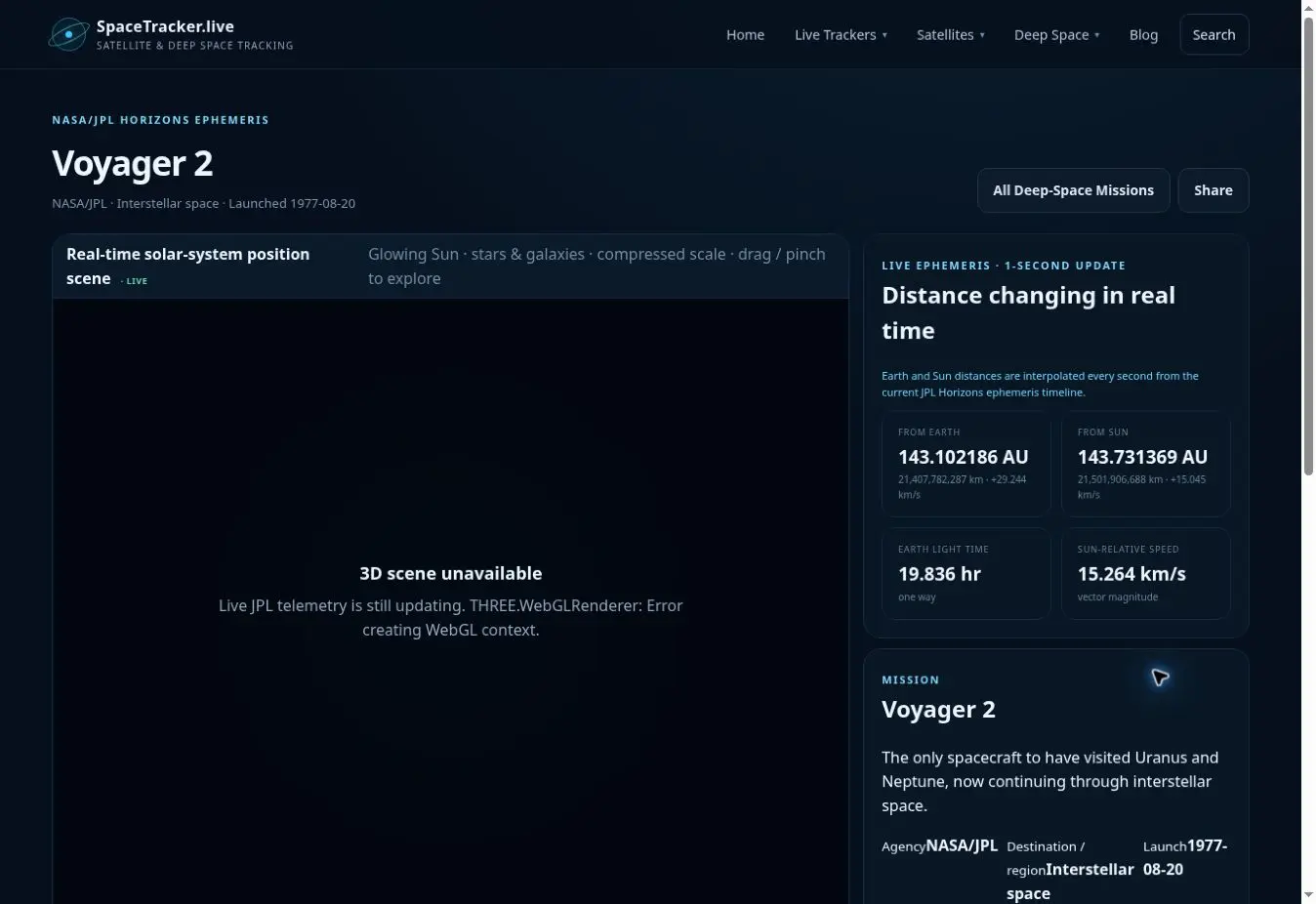Click the Real-time solar-system position scene title

[187, 266]
